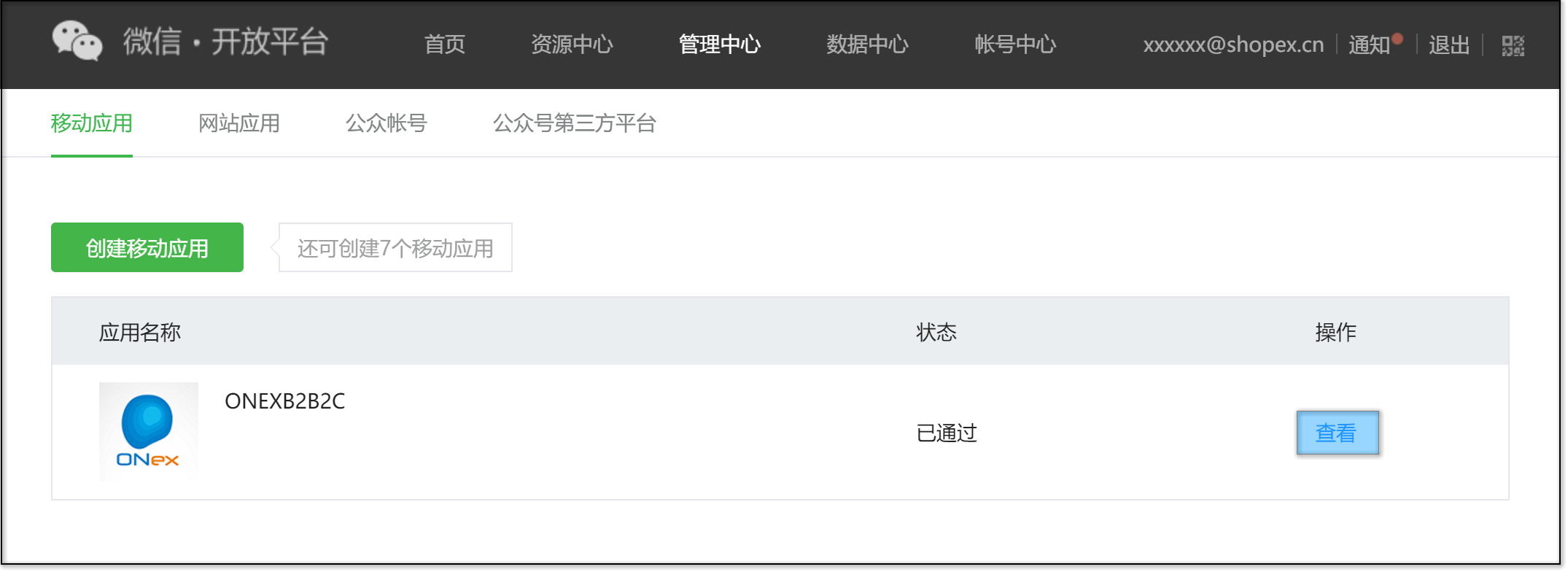
Task: Click the 创建移动应用 green button
Action: (147, 247)
